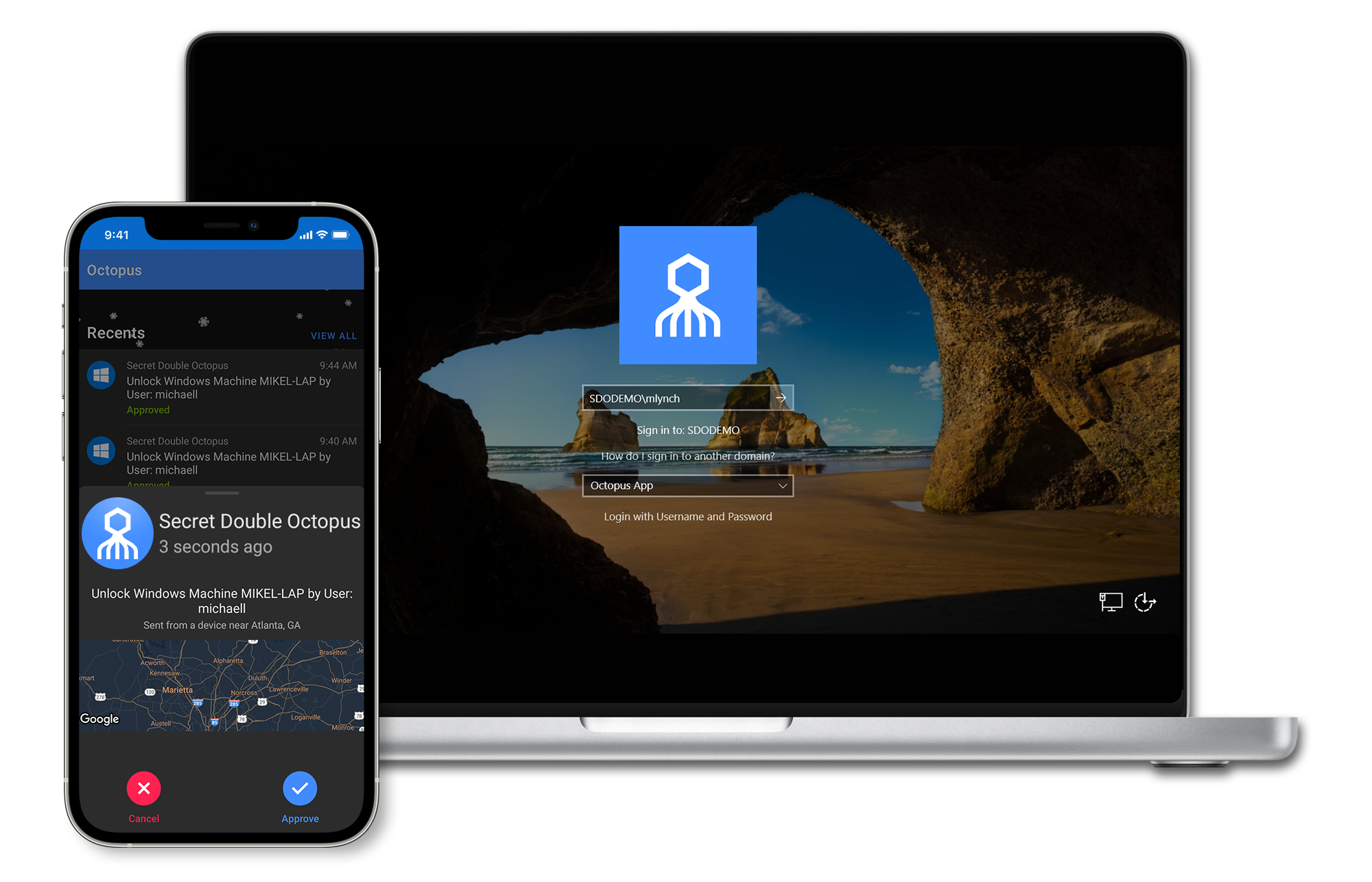
Task: Tap the 9:41 clock in status bar
Action: (x=117, y=235)
